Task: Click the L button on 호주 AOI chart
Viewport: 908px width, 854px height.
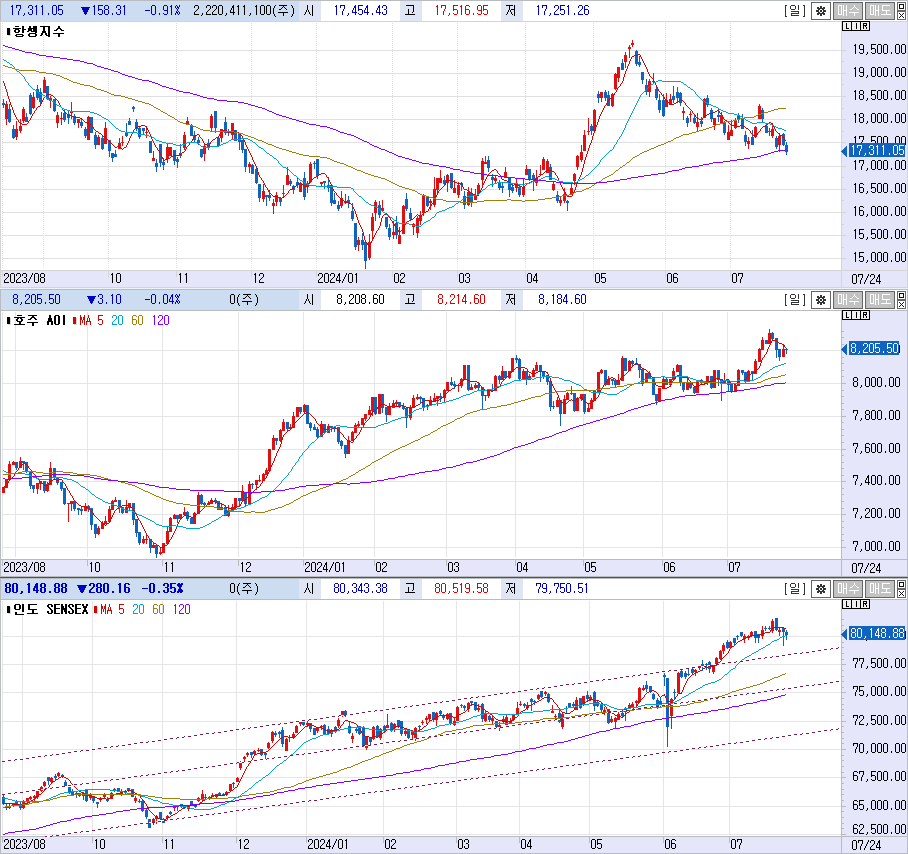Action: click(x=846, y=315)
